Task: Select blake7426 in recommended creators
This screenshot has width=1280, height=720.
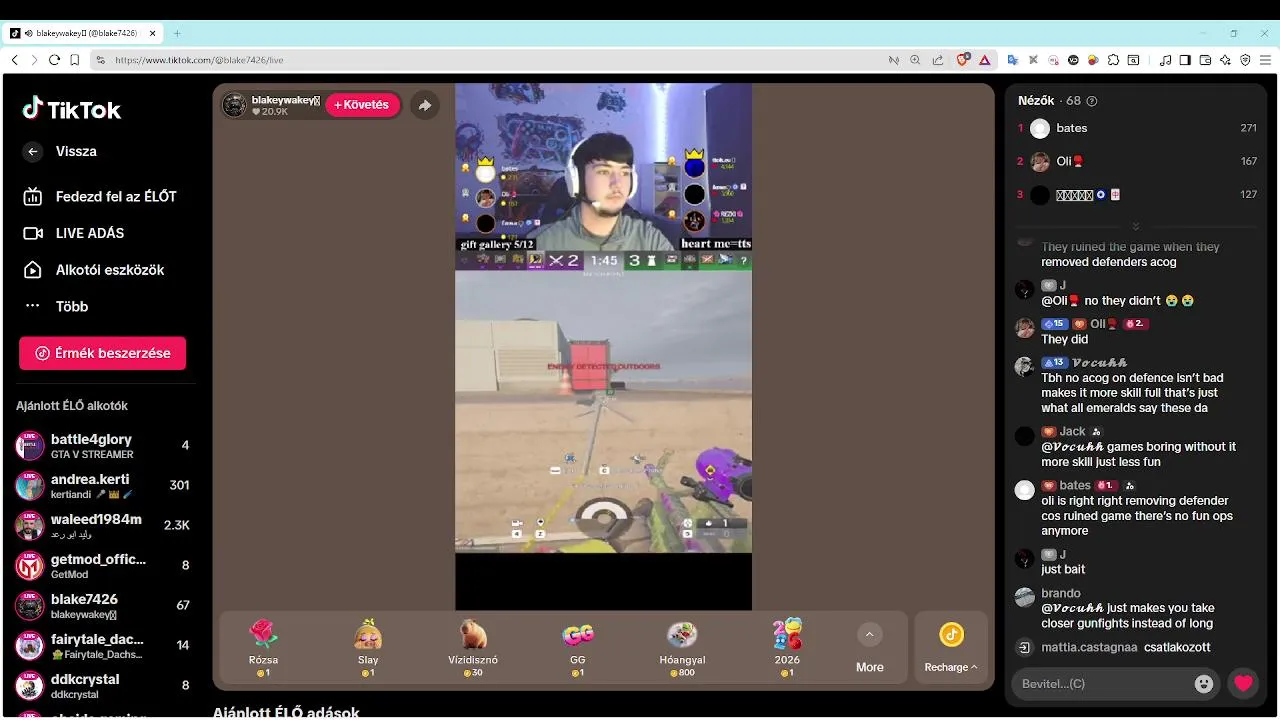Action: pos(103,605)
